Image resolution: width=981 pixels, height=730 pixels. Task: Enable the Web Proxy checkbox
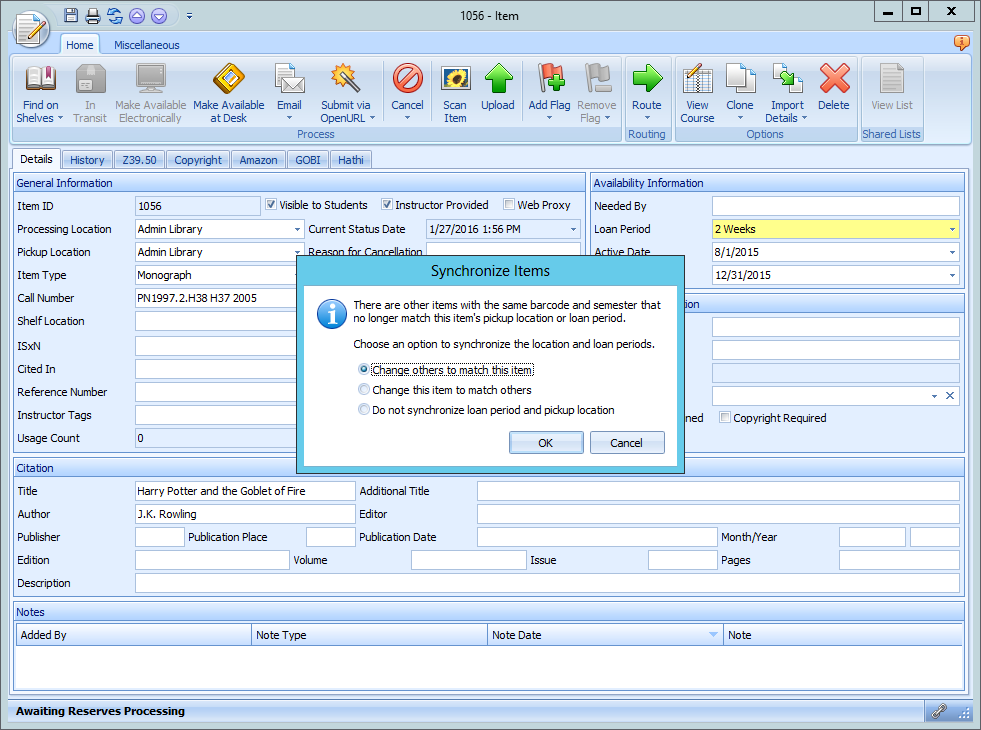510,205
